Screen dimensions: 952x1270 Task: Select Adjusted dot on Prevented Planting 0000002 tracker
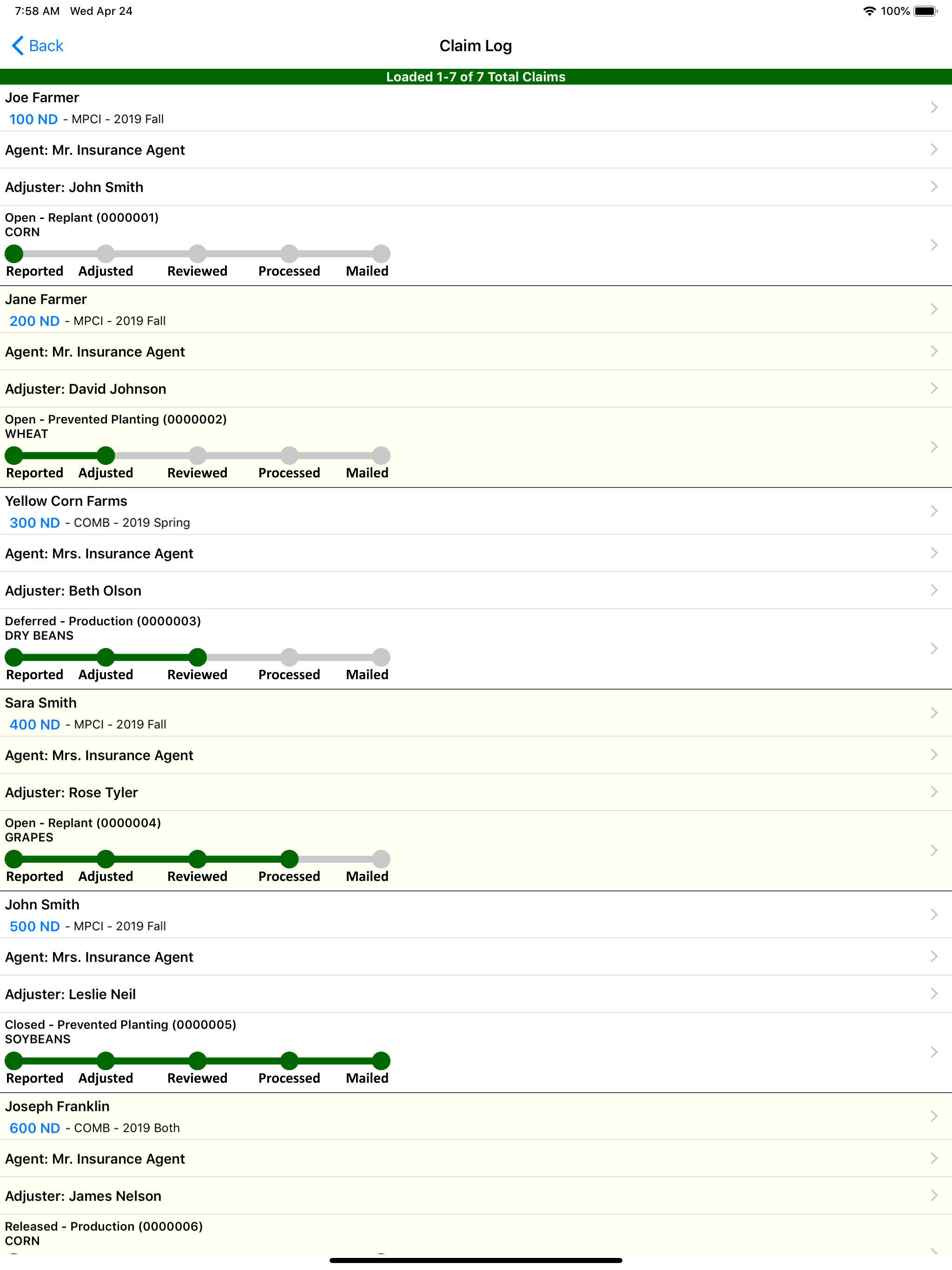click(106, 455)
